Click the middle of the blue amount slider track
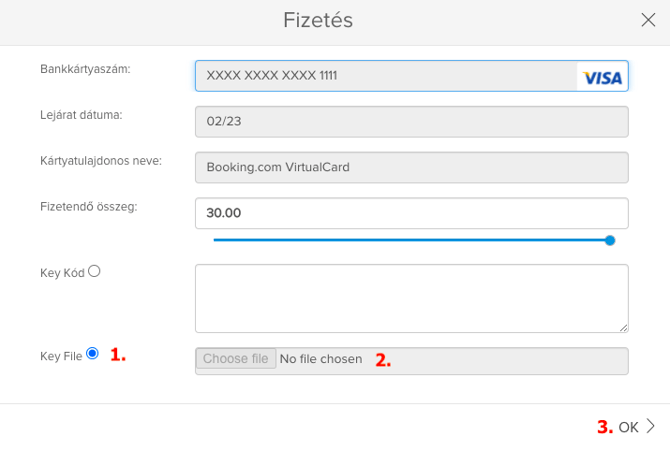 (x=411, y=240)
